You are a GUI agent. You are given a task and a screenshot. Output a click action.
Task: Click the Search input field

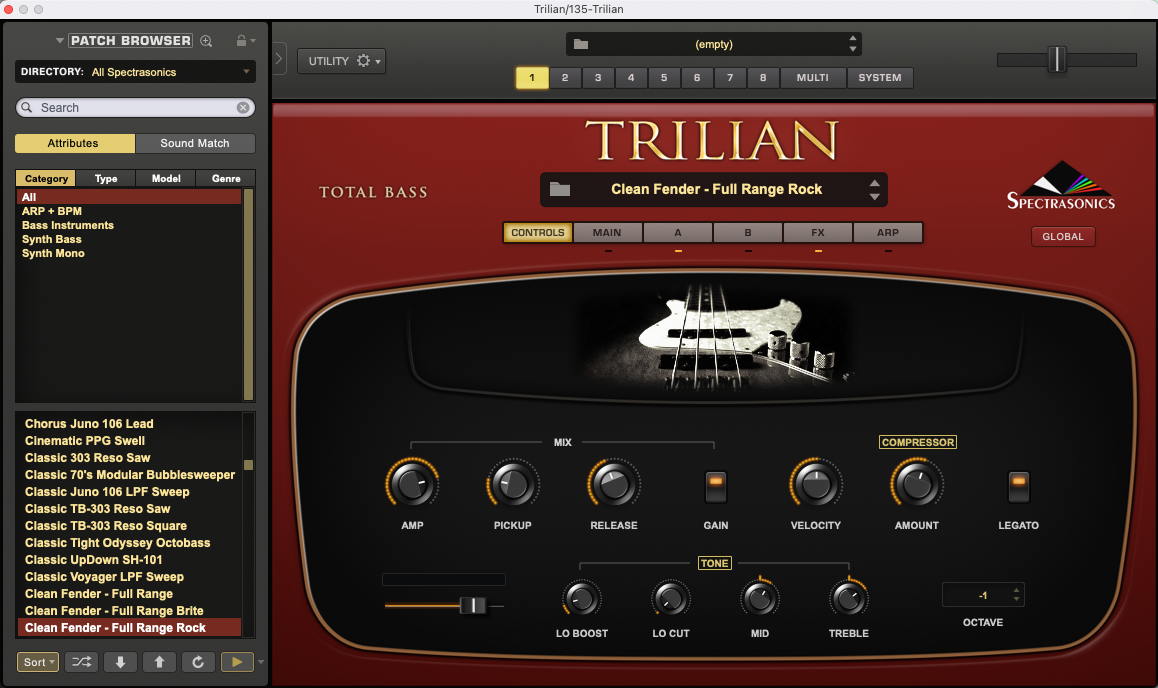[135, 108]
